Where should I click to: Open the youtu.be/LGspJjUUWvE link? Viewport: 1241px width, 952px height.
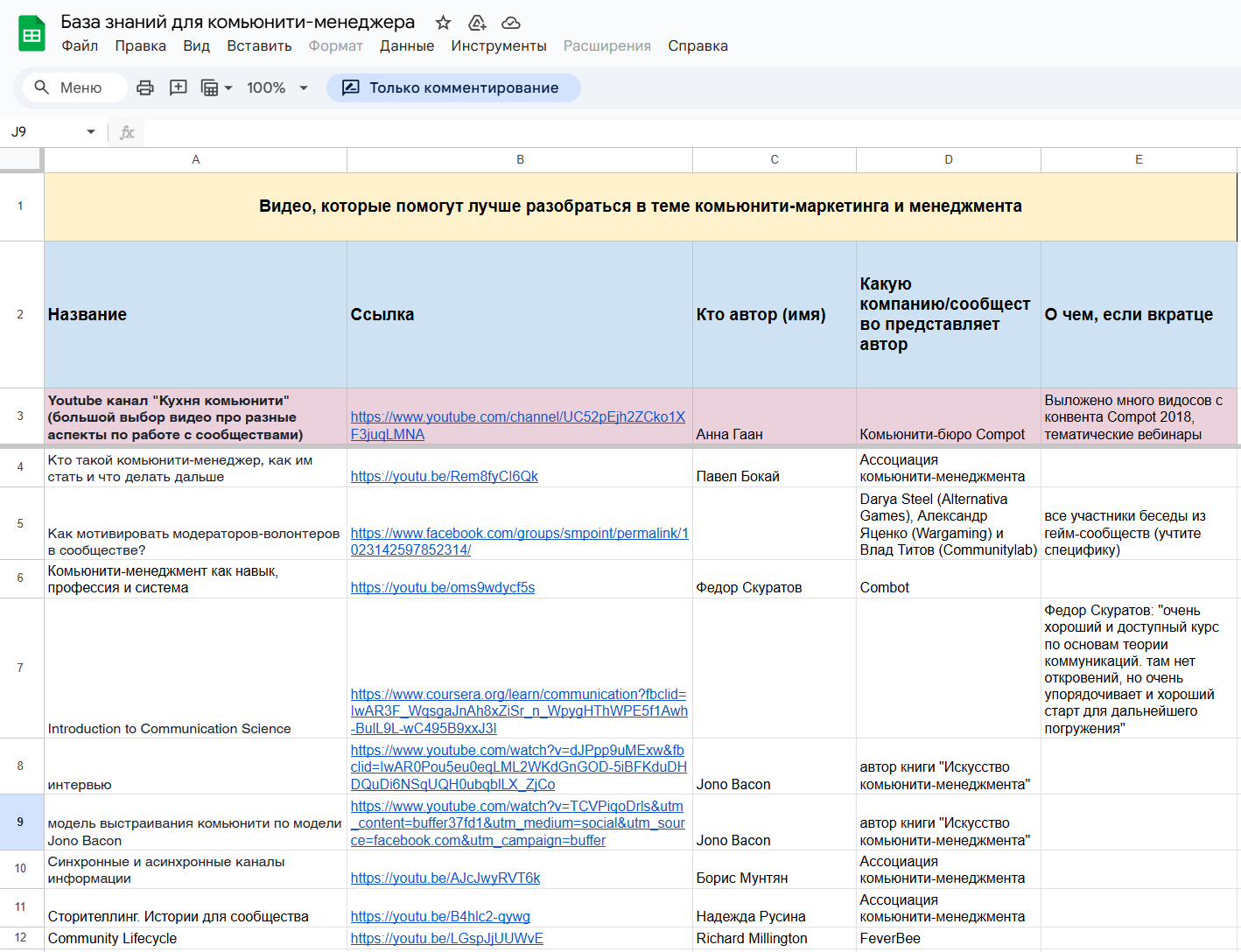(446, 938)
